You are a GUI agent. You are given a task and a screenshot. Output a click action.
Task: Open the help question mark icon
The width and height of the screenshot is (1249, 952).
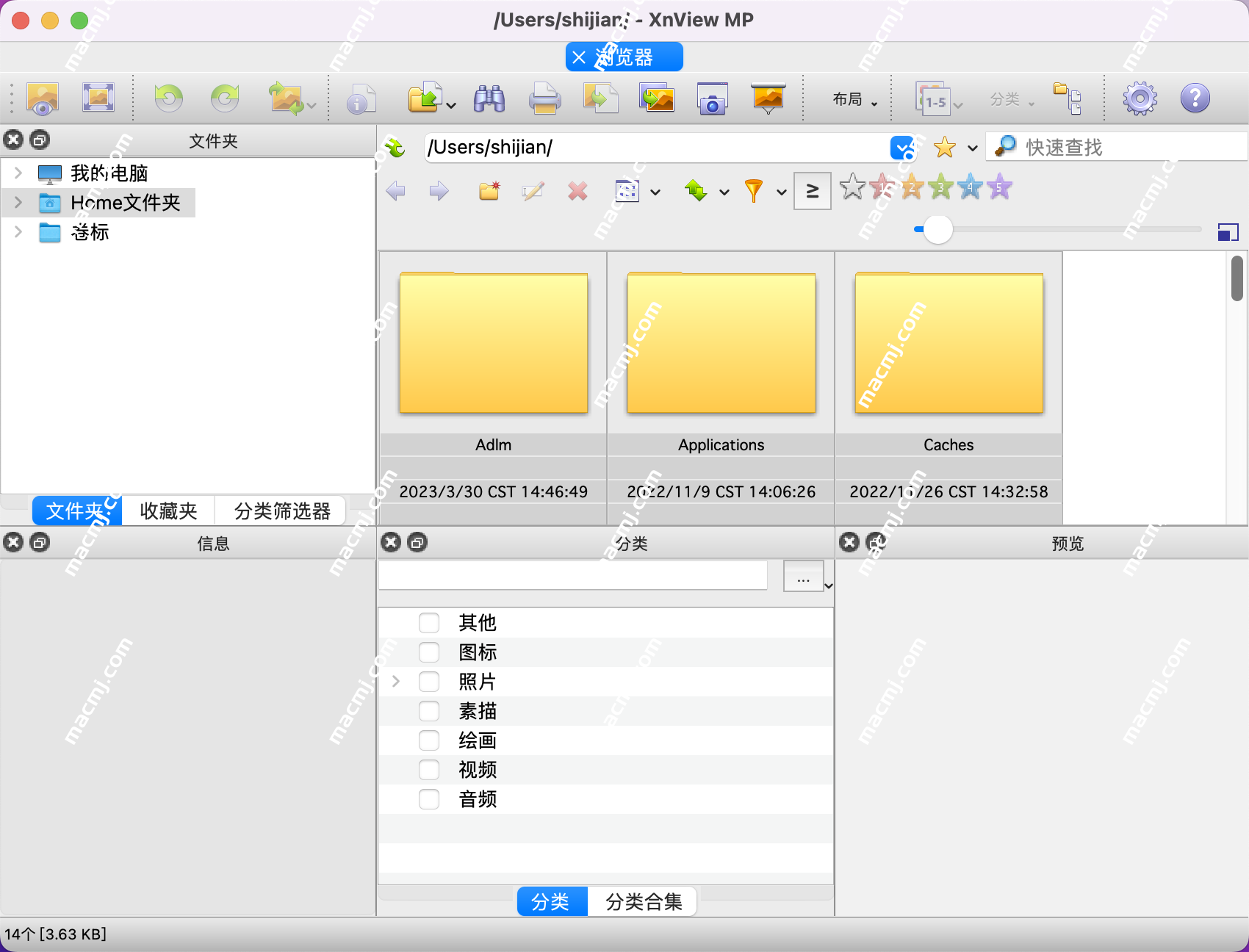(x=1195, y=98)
